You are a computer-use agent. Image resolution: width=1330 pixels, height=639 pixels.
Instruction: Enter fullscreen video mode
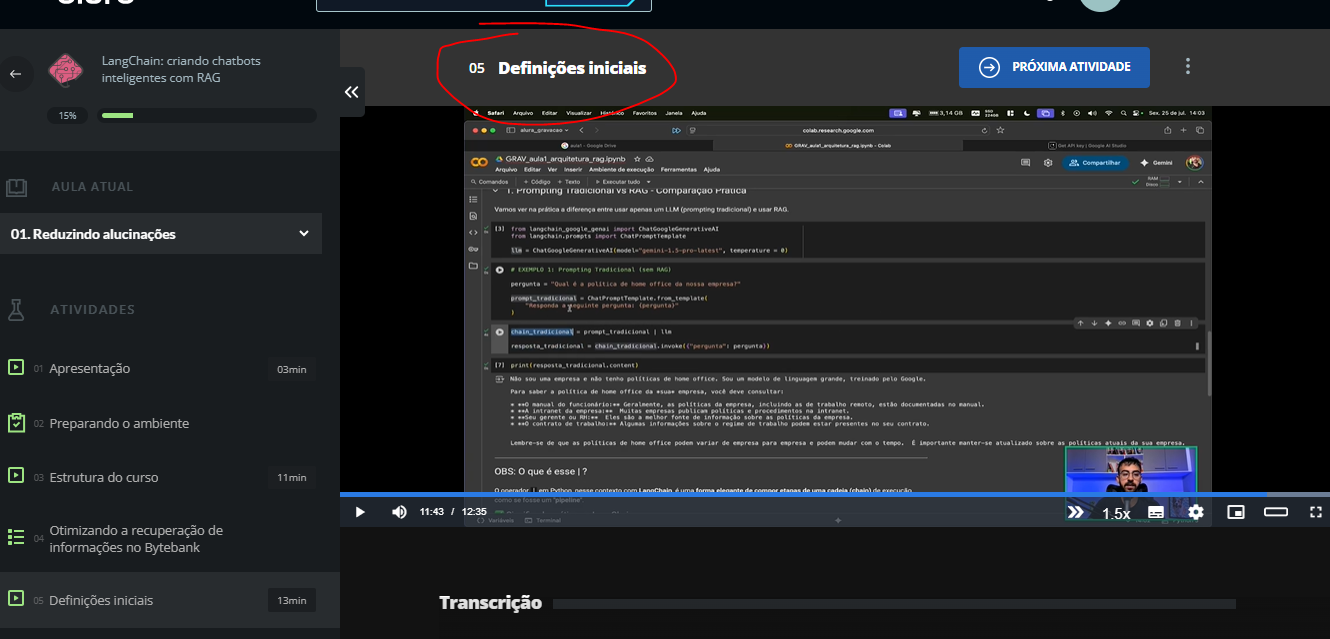tap(1316, 512)
